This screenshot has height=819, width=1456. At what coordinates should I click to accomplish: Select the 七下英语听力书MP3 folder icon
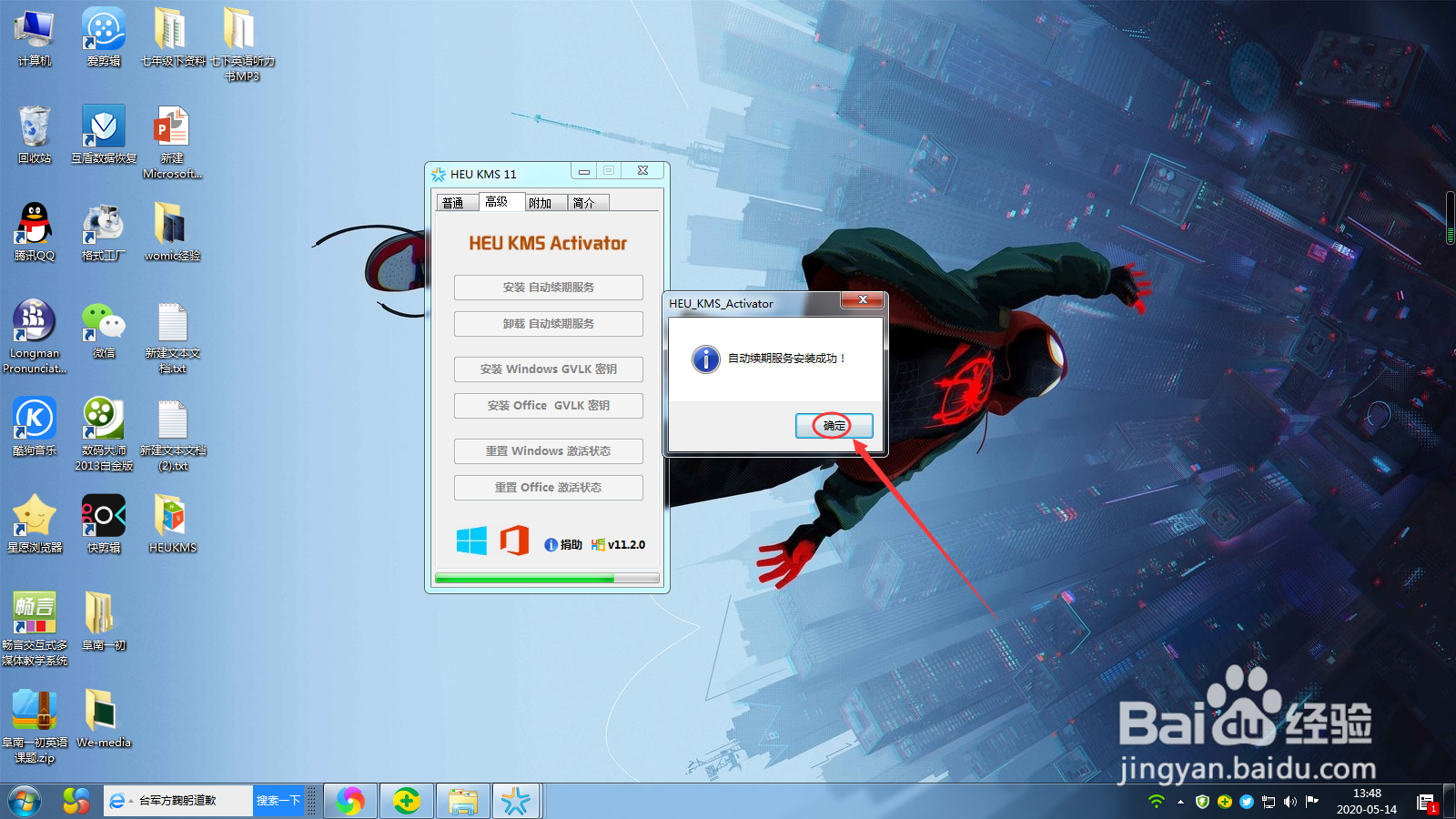(x=242, y=45)
